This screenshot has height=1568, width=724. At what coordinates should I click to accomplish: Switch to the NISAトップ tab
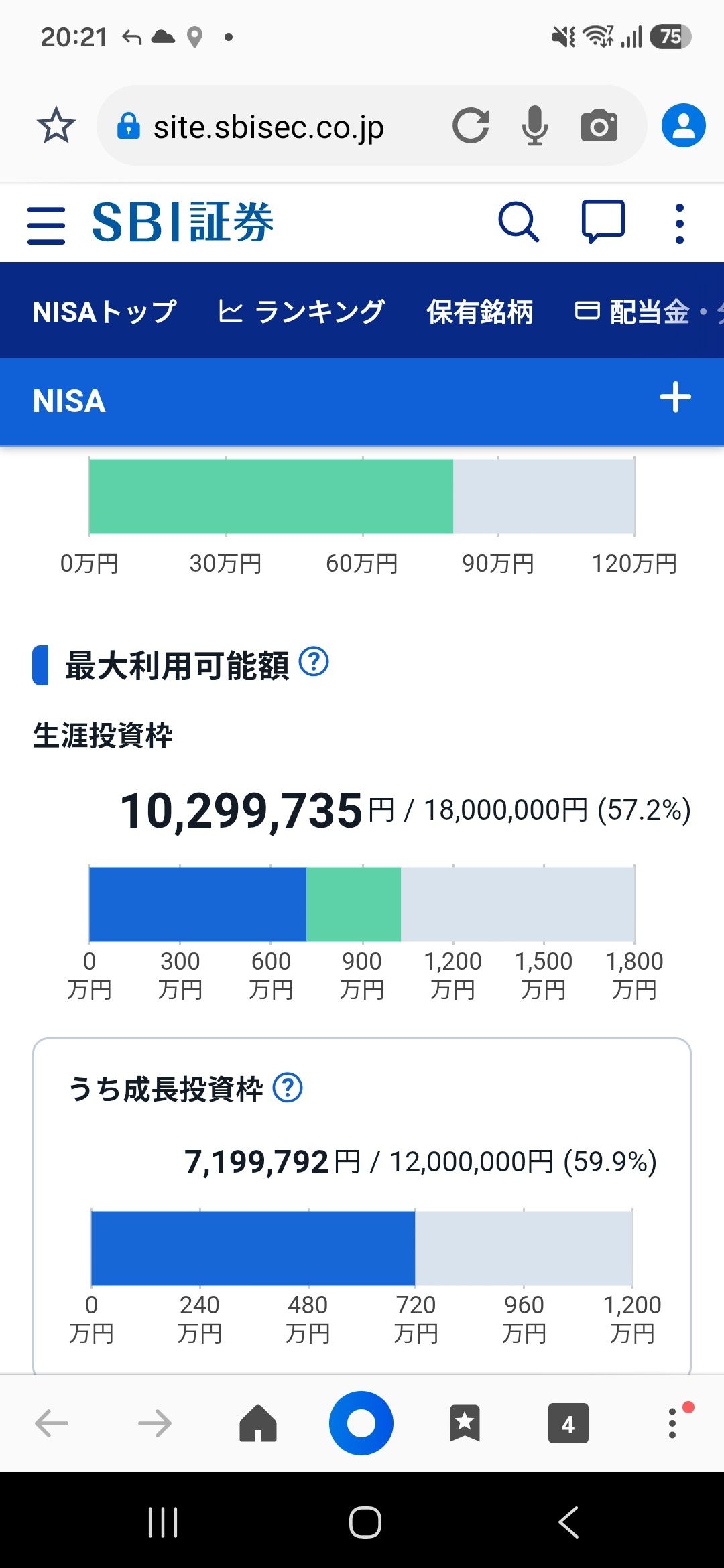tap(105, 312)
